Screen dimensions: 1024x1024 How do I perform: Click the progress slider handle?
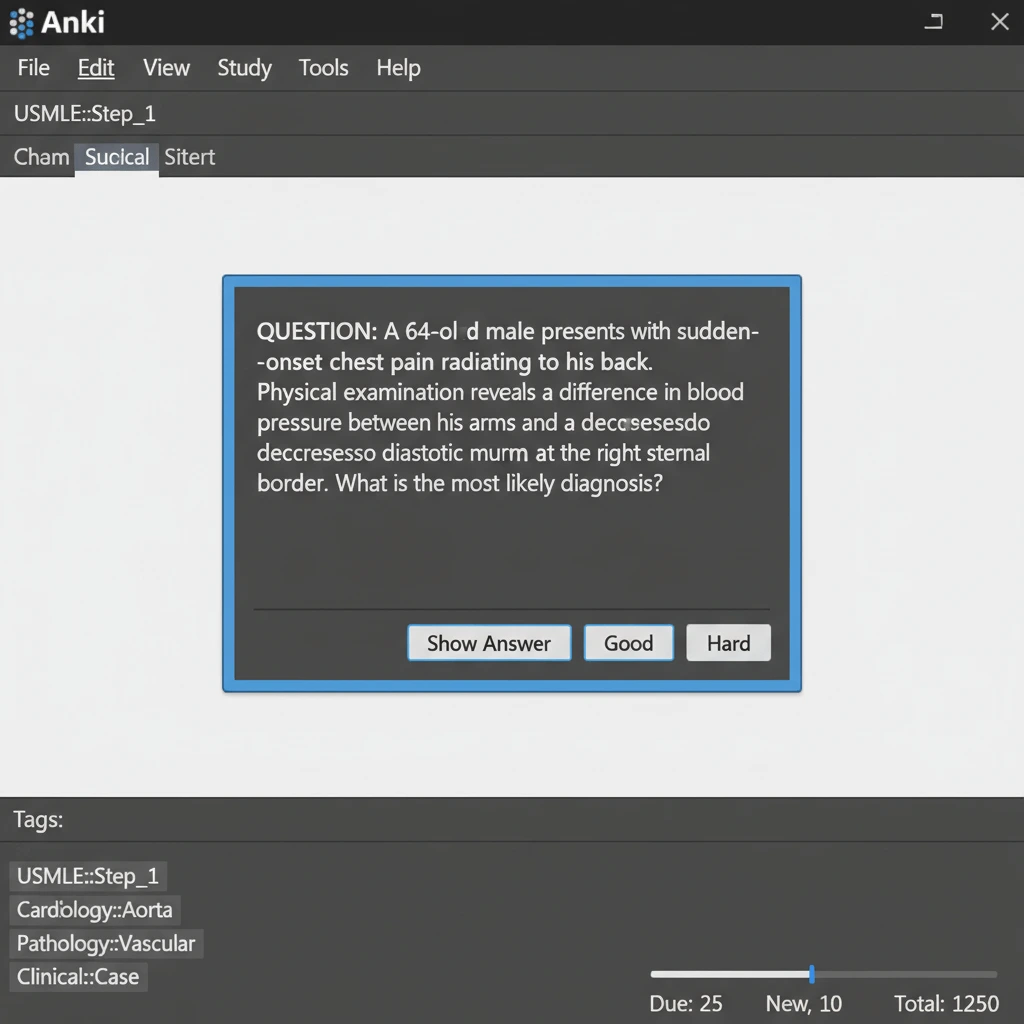[x=811, y=974]
